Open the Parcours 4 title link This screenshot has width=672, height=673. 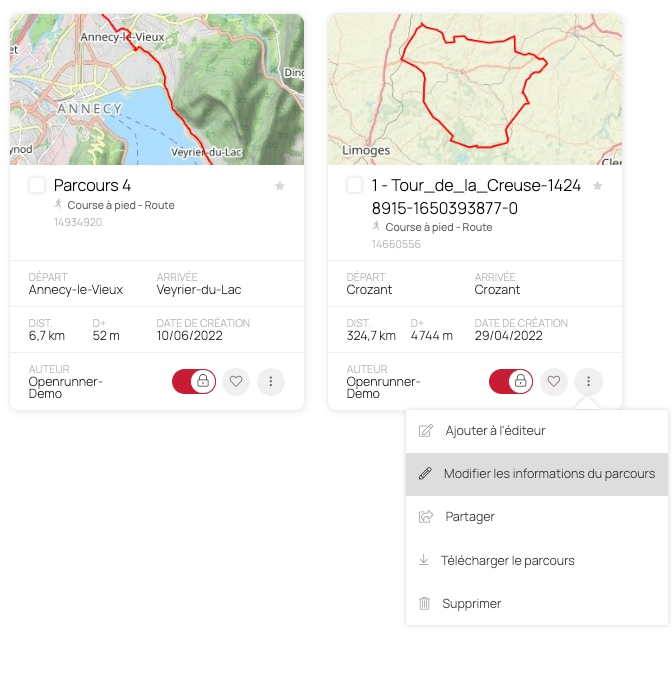tap(92, 185)
